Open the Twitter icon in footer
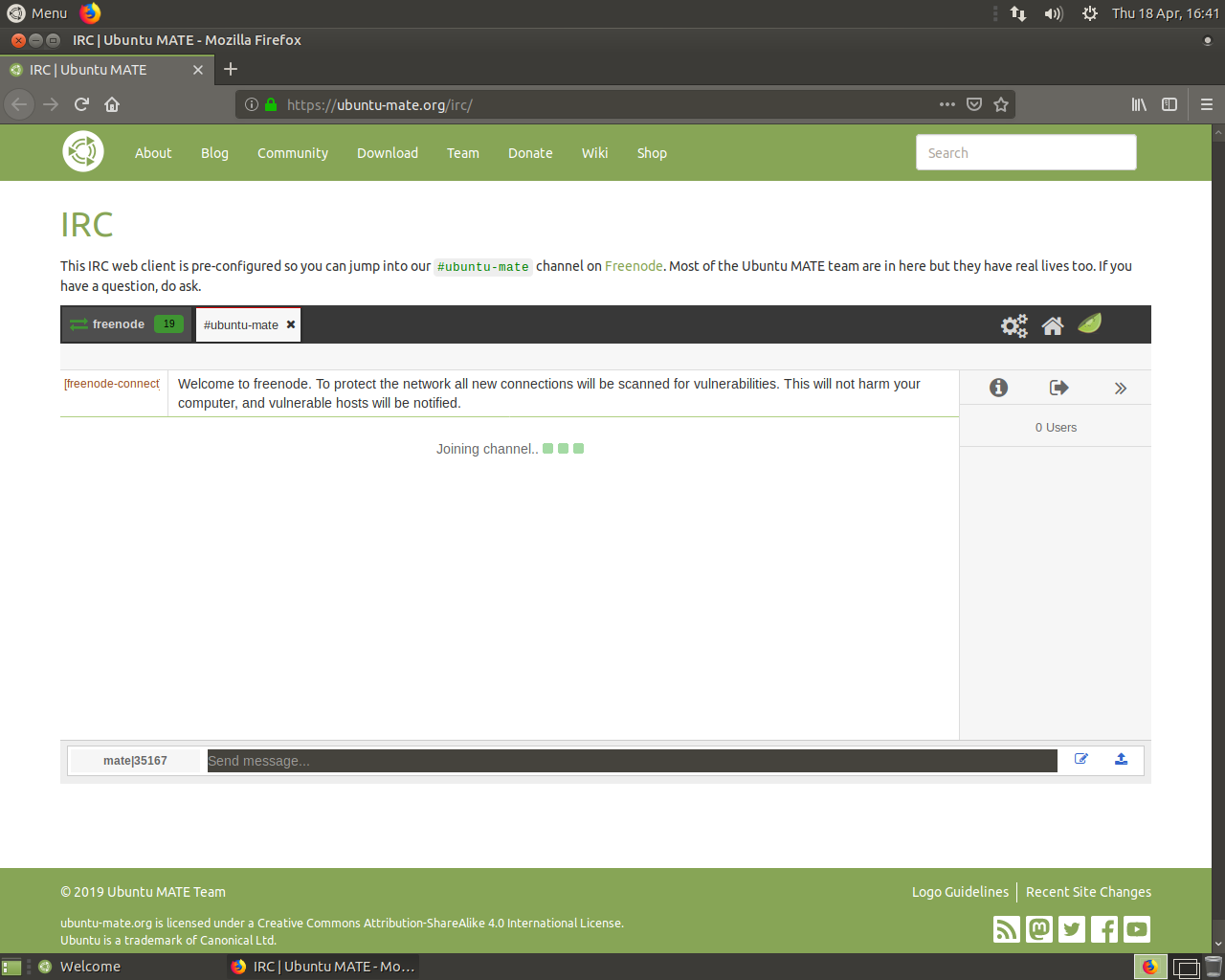Viewport: 1225px width, 980px height. tap(1072, 929)
